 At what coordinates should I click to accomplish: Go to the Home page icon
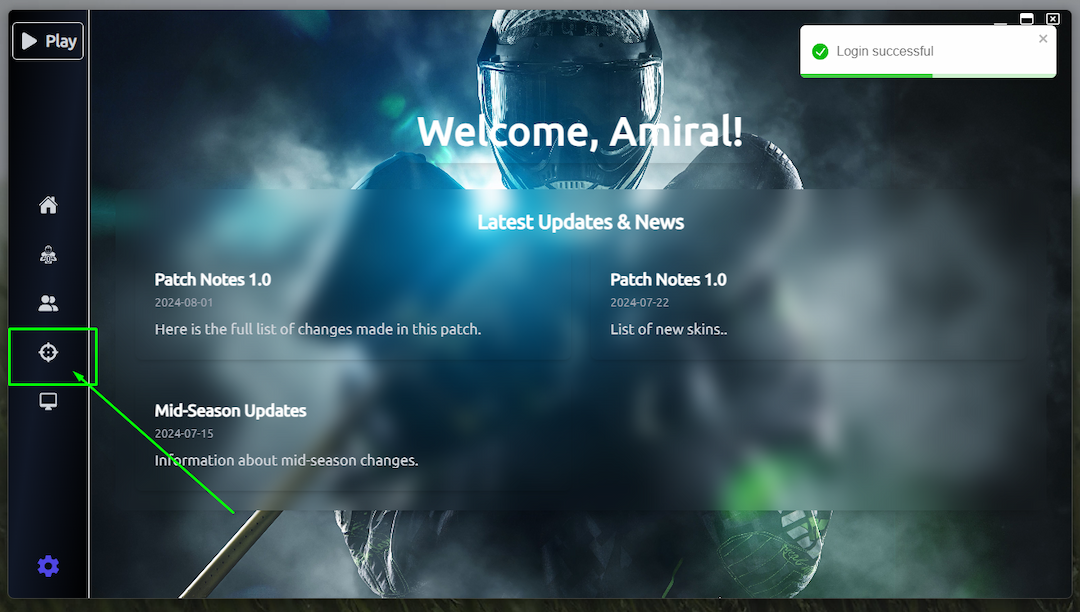click(48, 205)
